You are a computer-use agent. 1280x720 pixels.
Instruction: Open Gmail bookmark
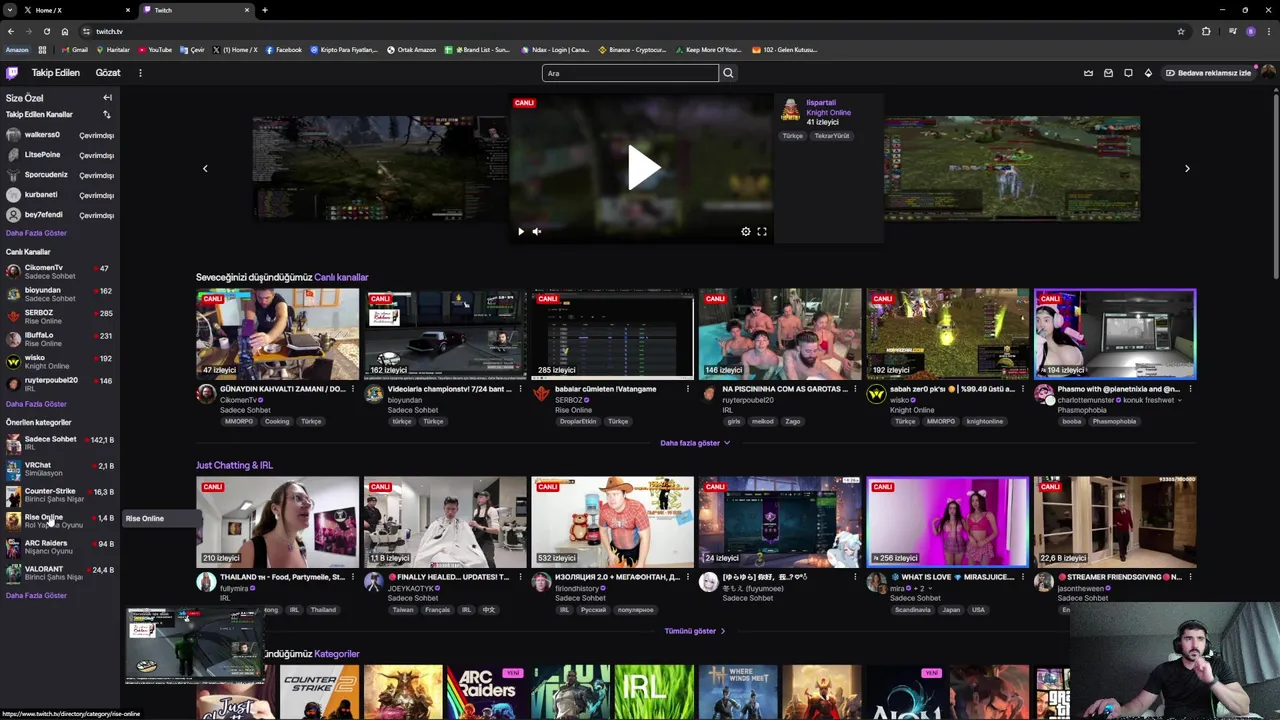point(75,50)
